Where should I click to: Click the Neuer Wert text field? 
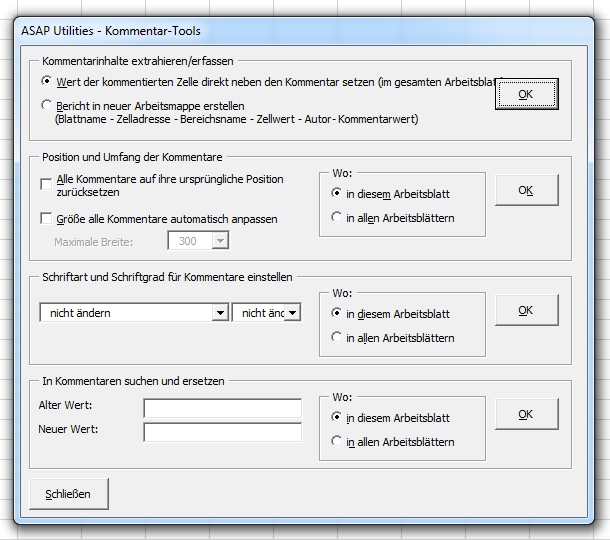[x=223, y=432]
